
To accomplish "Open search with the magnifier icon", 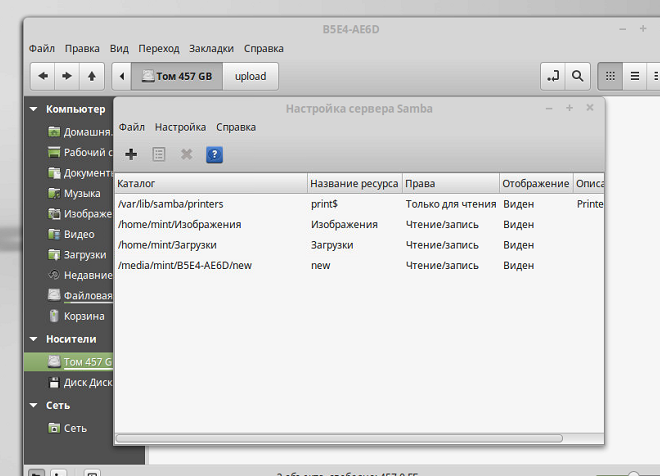I will [577, 76].
